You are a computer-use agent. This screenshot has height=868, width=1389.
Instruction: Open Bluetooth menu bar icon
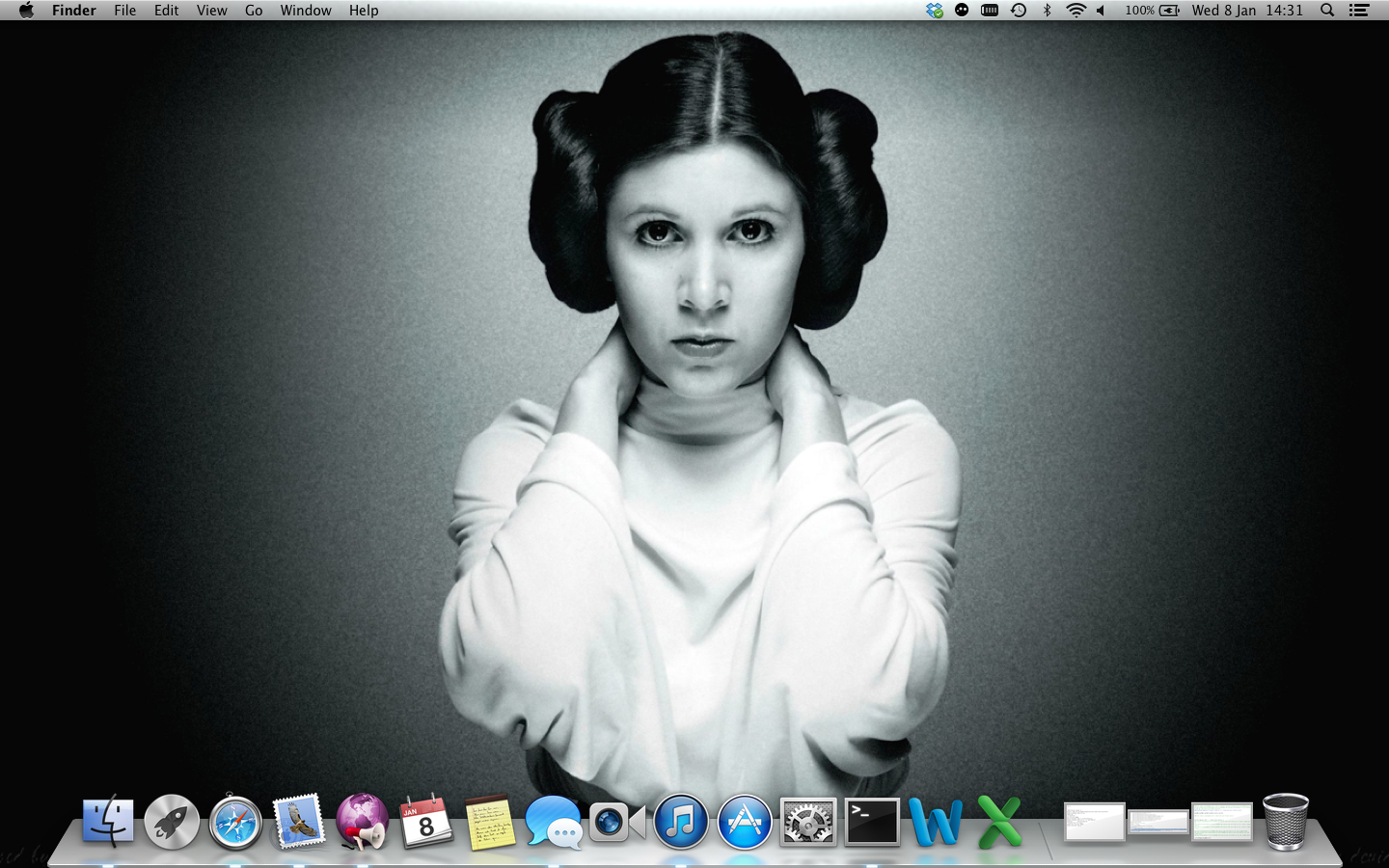(1048, 11)
